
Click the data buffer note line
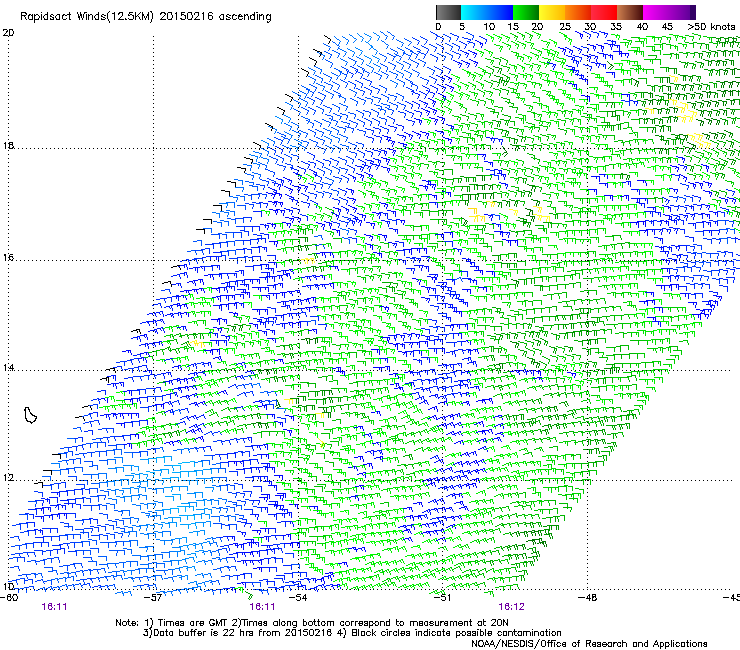(x=352, y=633)
